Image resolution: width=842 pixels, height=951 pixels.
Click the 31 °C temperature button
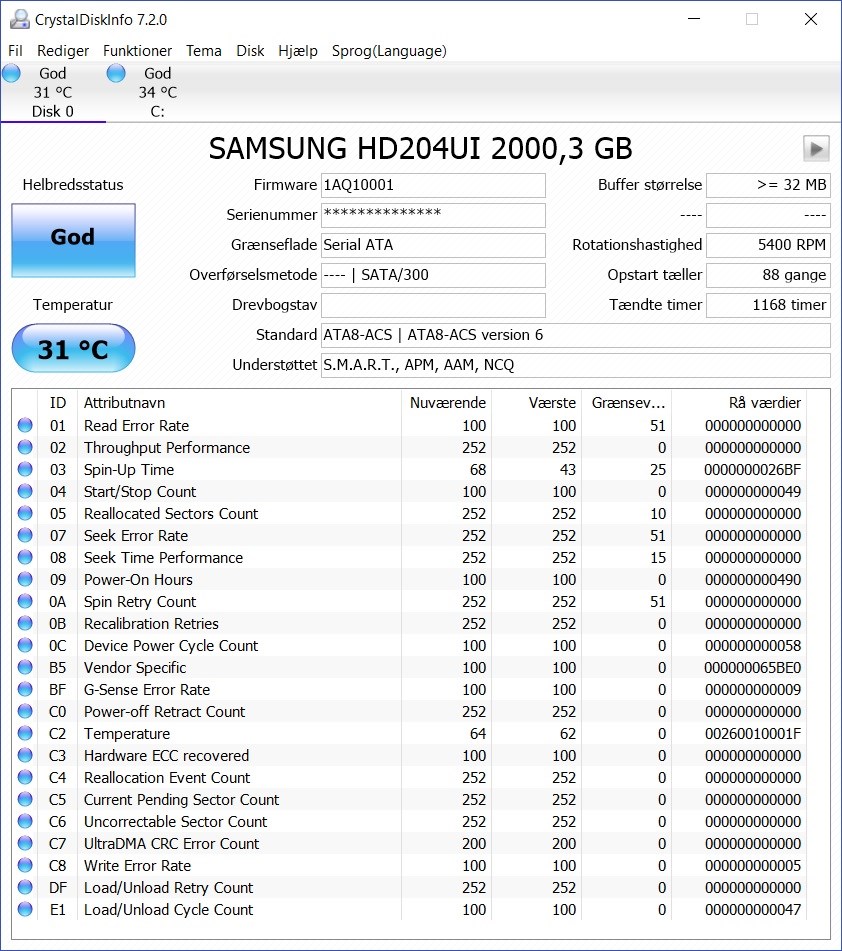[73, 348]
